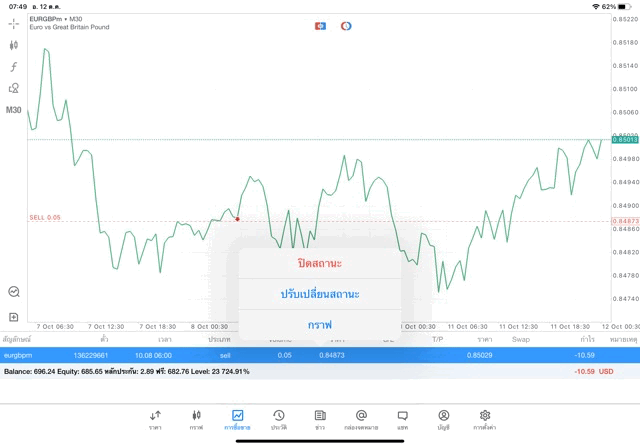Tap the chart zoom magnifier icon
This screenshot has height=447, width=640.
click(x=14, y=291)
